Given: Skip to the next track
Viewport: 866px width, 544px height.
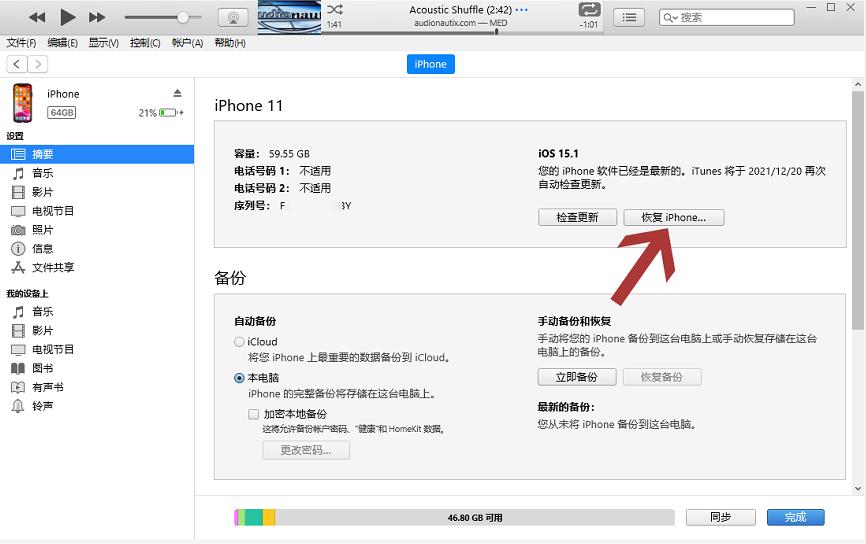Looking at the screenshot, I should [97, 17].
